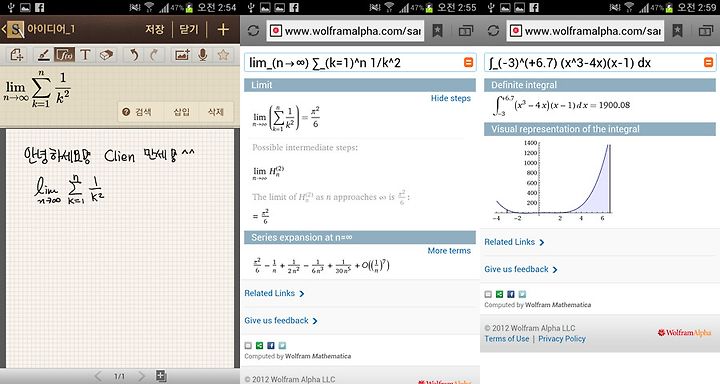Screen dimensions: 720x384
Task: Tap the orange icon in the integral query field
Action: click(x=708, y=62)
